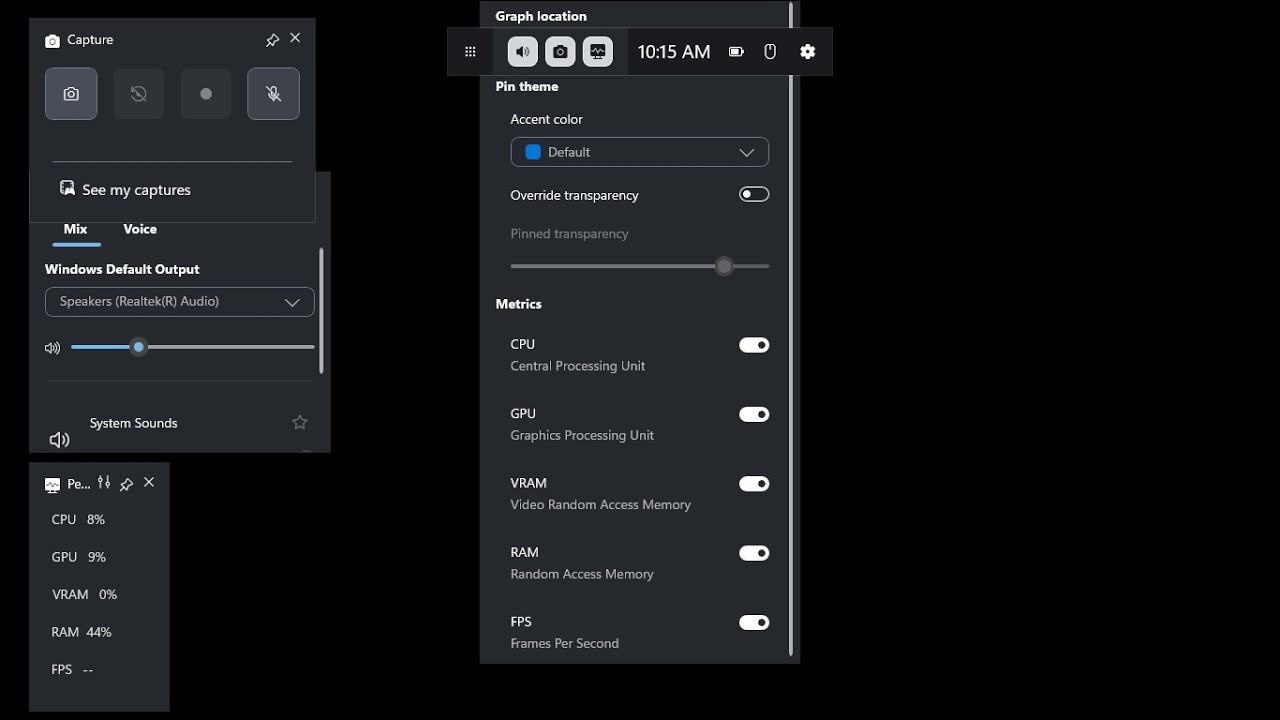Pin the Capture widget
The image size is (1280, 720).
point(272,40)
